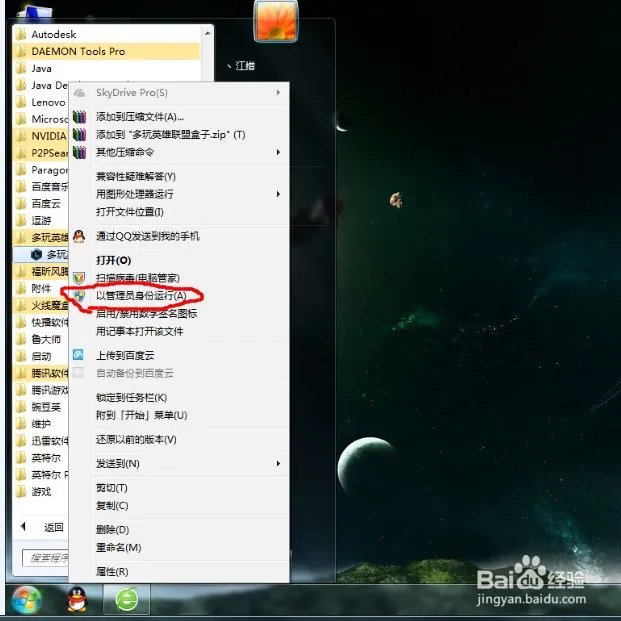Click the DAEMON Tools Pro folder icon

coord(21,51)
